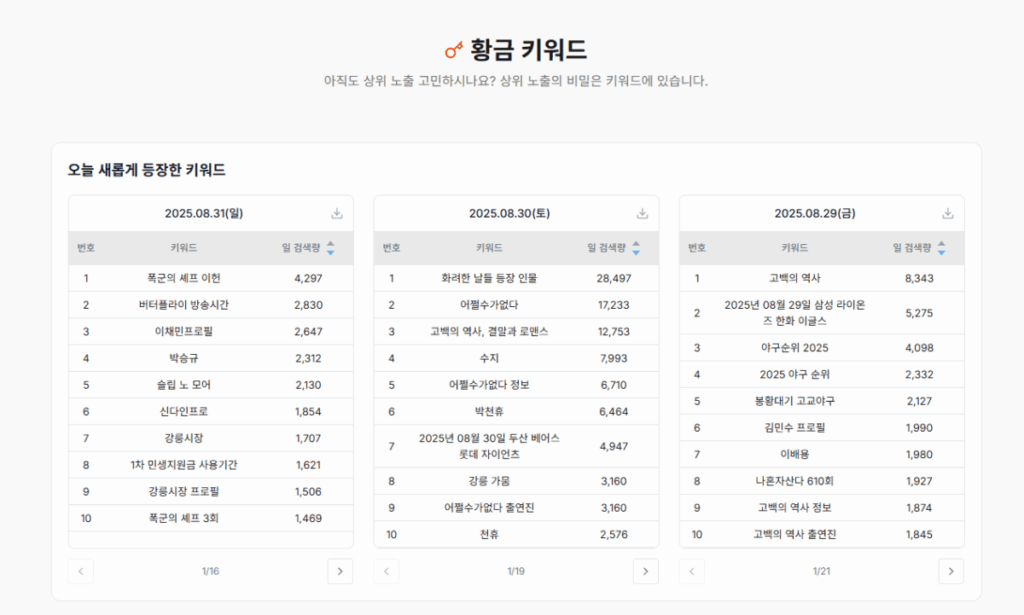Select keyword 고백의 역사 출연진
The width and height of the screenshot is (1024, 615).
click(x=795, y=535)
